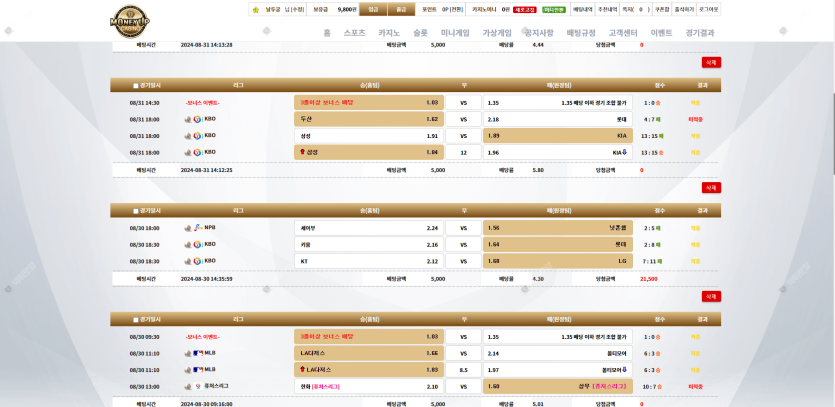Click the KBO logo in 삼성 1.91 row

(198, 136)
